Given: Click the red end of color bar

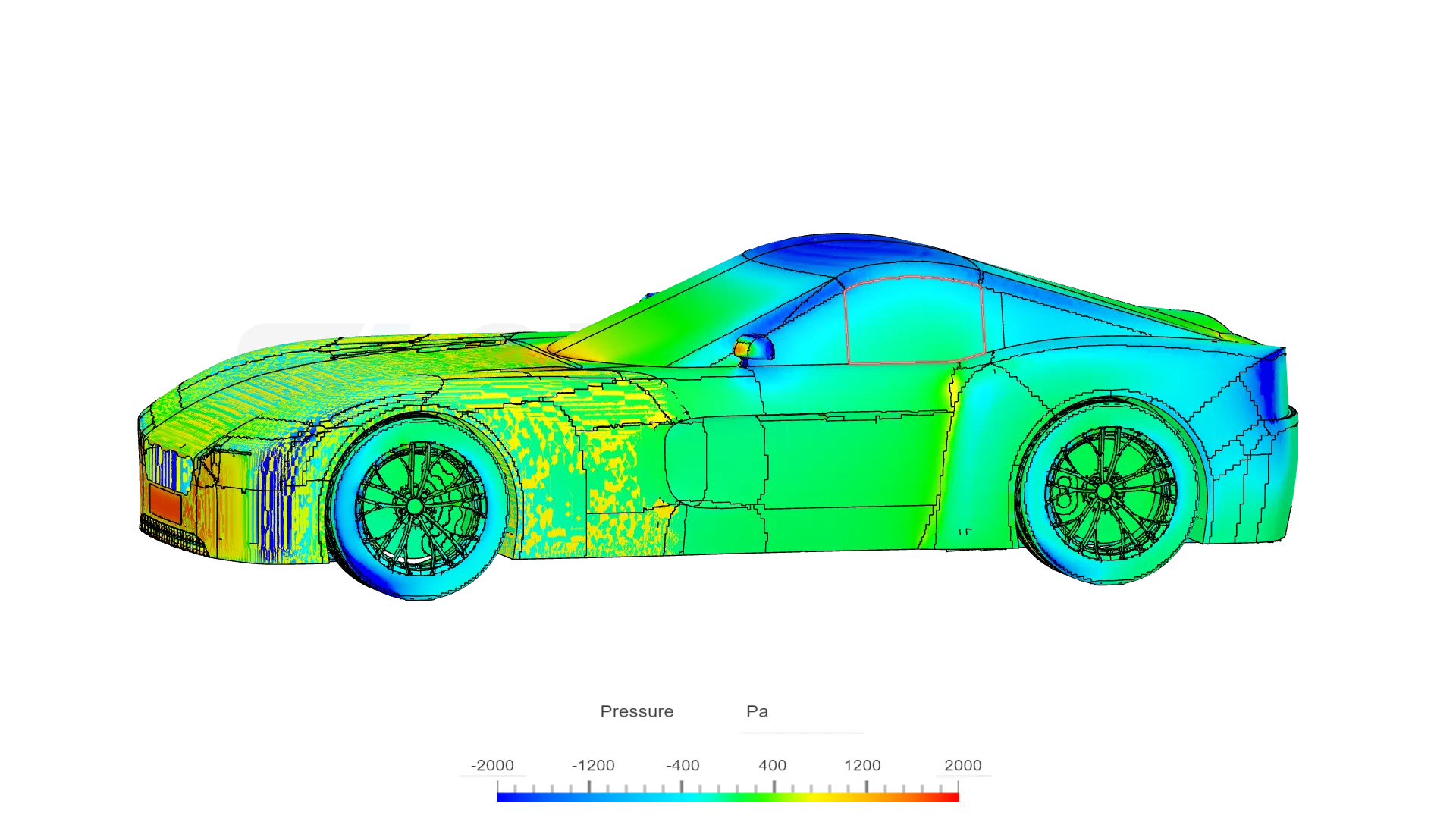Looking at the screenshot, I should point(952,797).
